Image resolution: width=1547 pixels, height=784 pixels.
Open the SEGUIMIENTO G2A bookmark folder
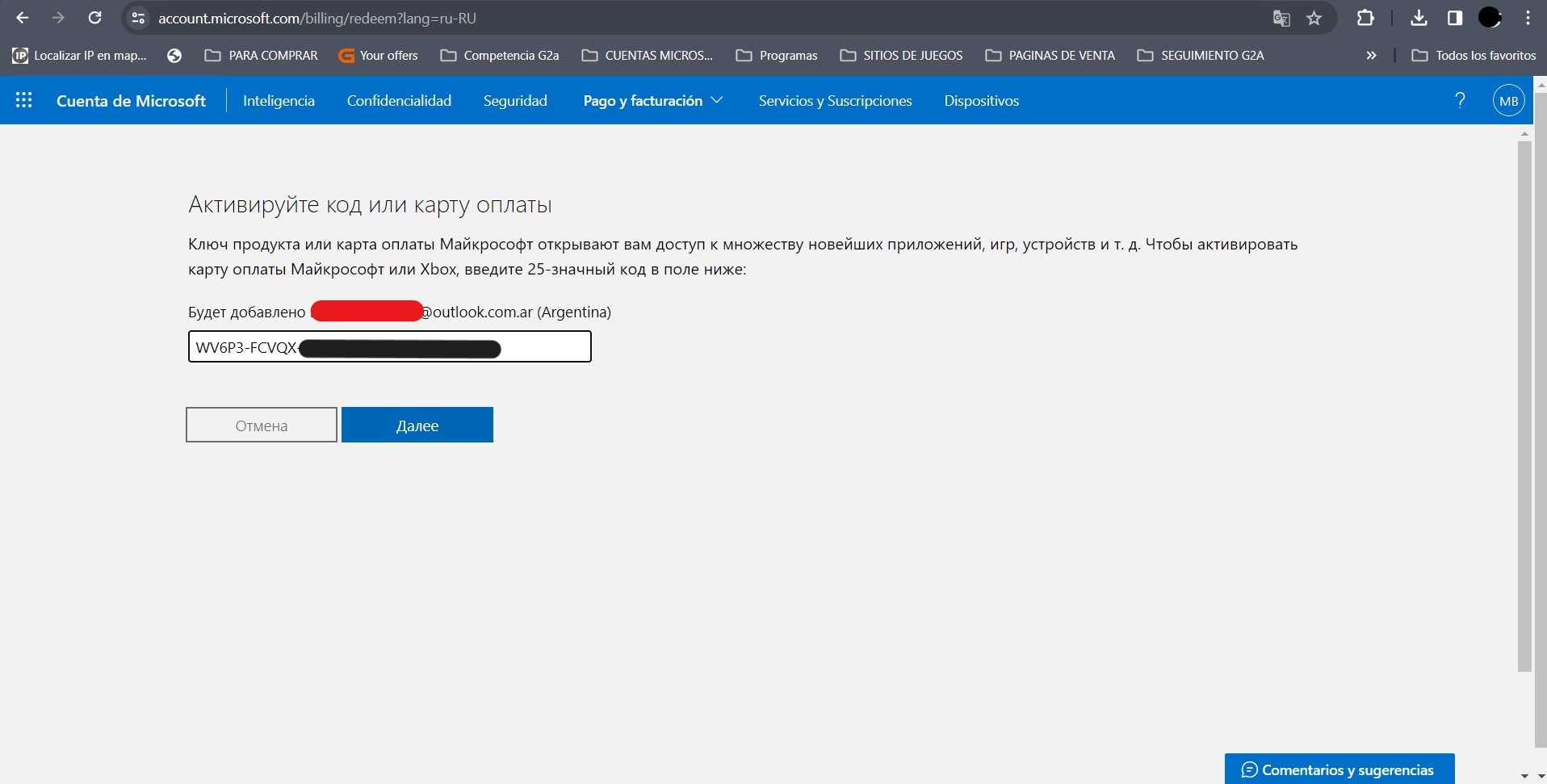tap(1201, 55)
